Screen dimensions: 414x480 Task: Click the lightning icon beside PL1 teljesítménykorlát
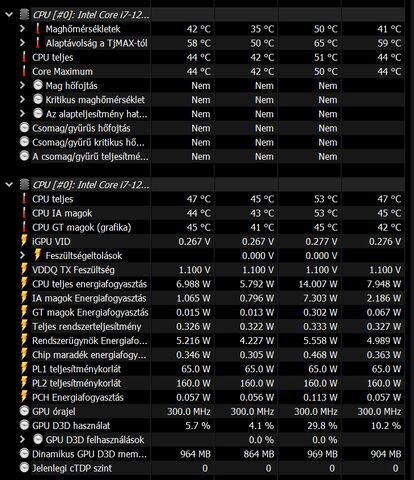[24, 368]
